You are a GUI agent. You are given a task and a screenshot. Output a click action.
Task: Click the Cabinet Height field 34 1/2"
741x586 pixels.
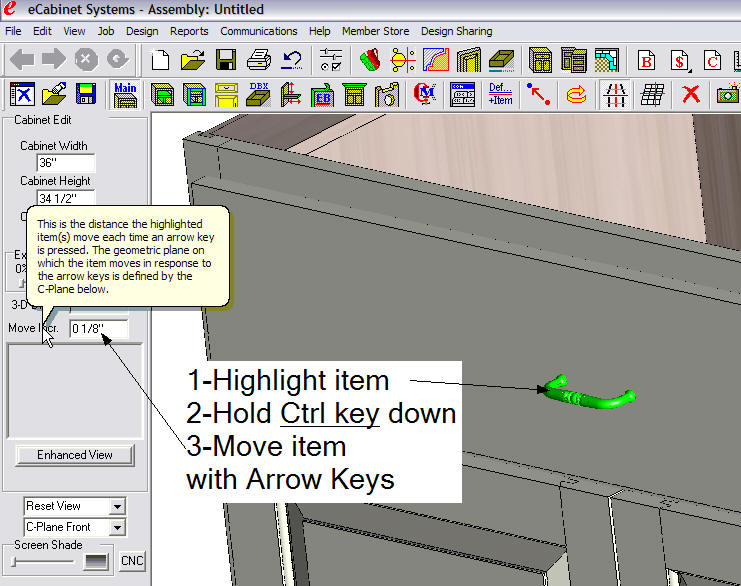pyautogui.click(x=66, y=198)
